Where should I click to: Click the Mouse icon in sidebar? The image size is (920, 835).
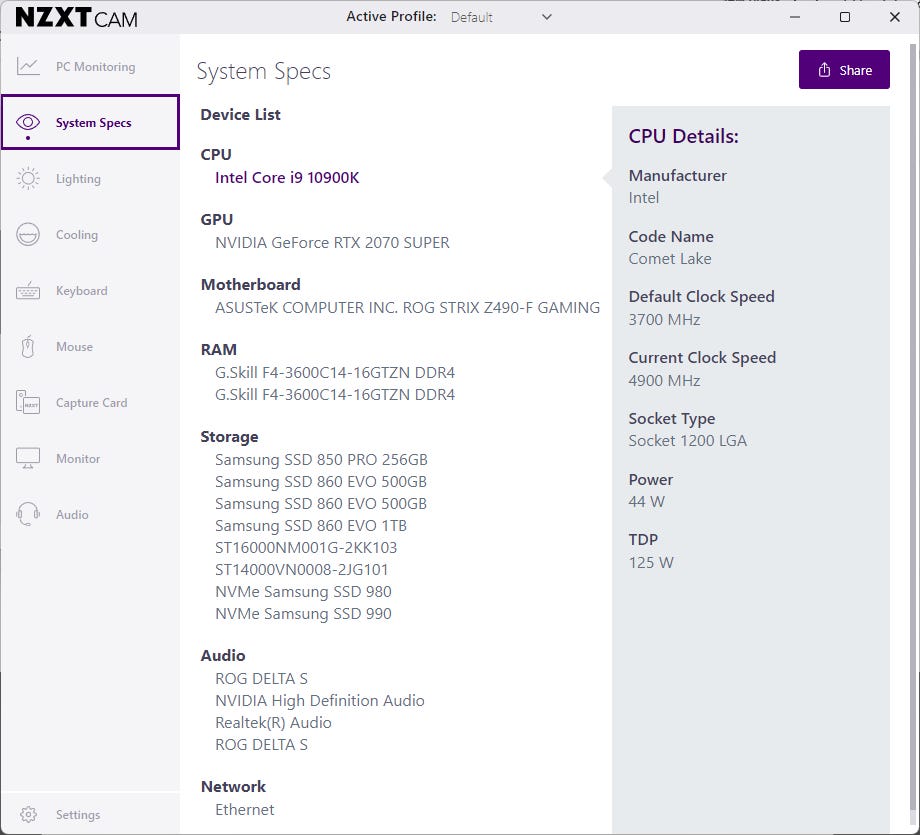pyautogui.click(x=28, y=347)
